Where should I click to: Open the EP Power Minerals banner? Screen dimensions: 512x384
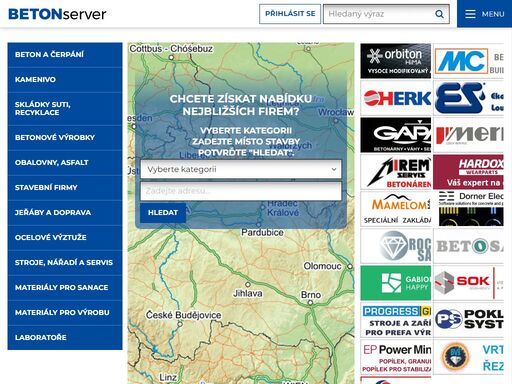click(x=396, y=357)
